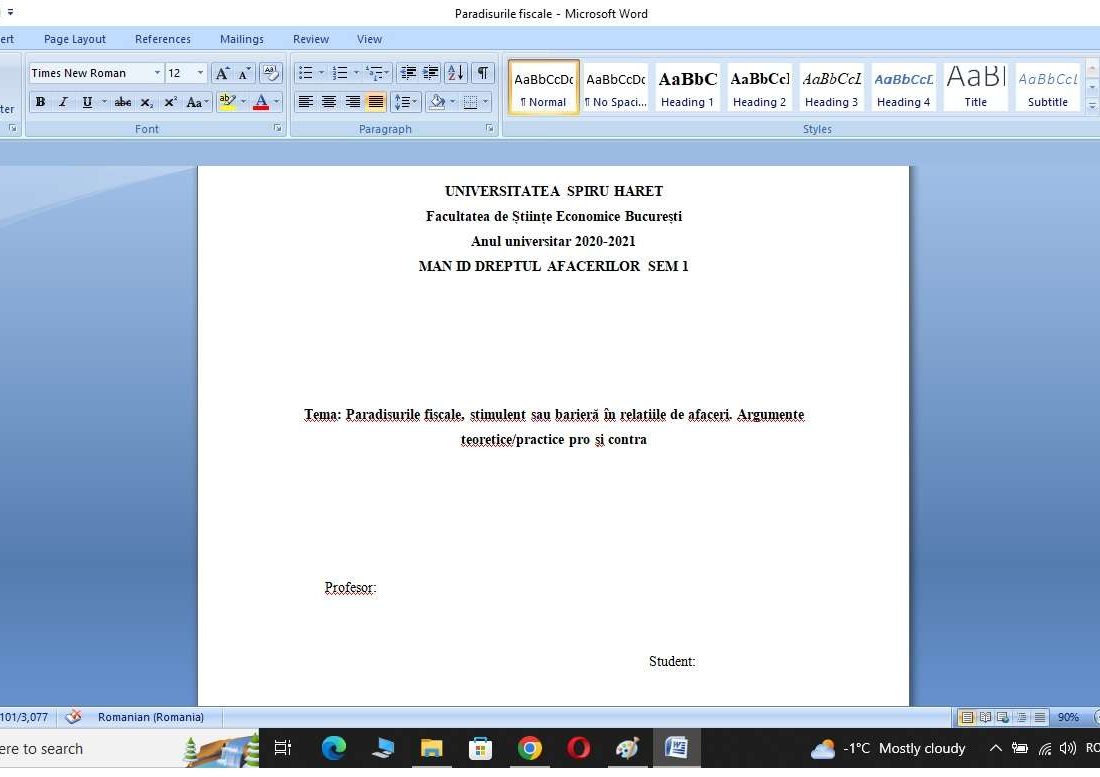Toggle Italic formatting
The width and height of the screenshot is (1100, 777).
63,102
